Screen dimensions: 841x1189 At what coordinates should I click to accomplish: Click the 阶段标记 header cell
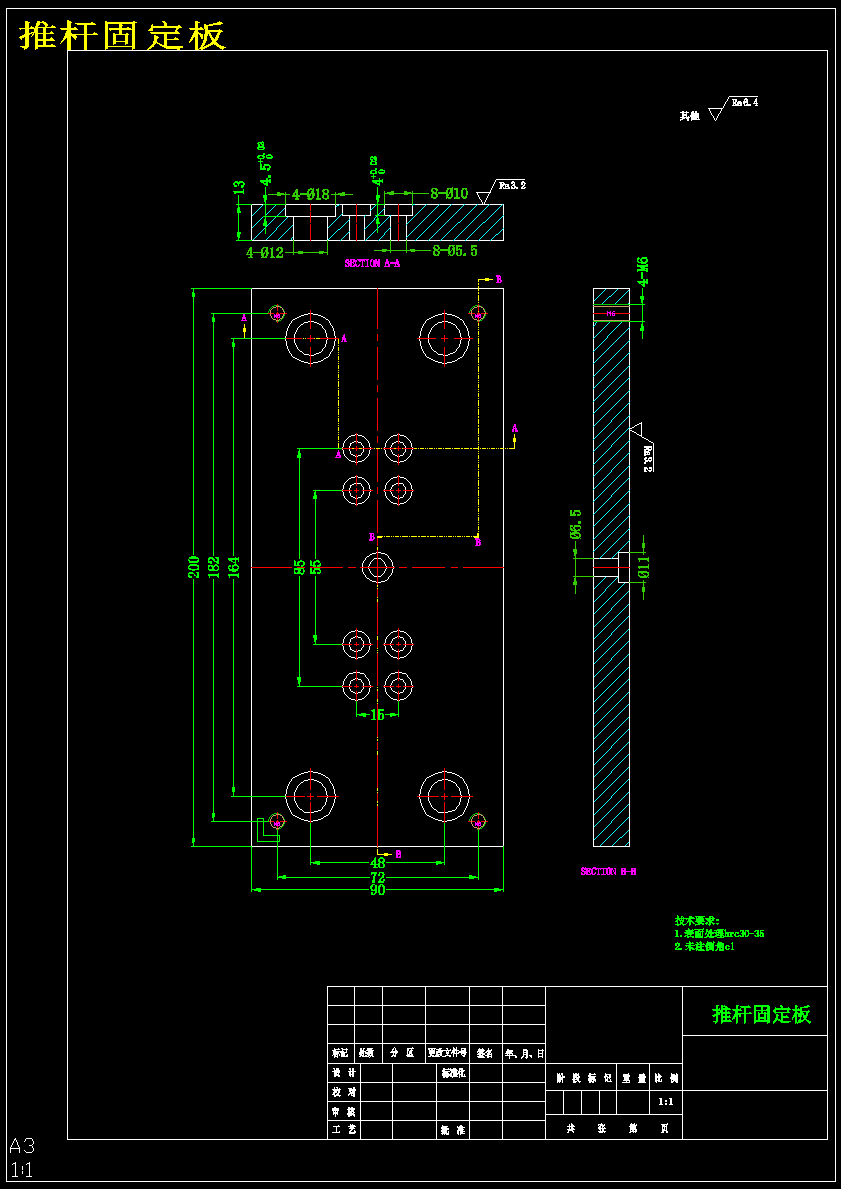[x=581, y=1078]
